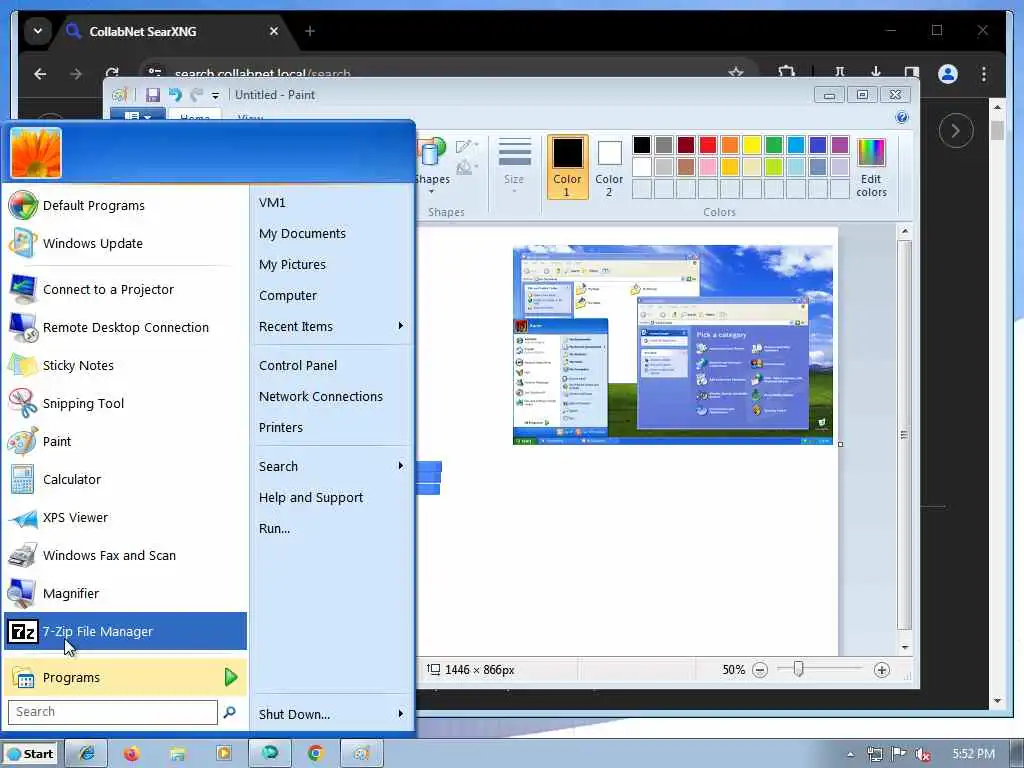Viewport: 1024px width, 768px height.
Task: Select Color 2 in Paint
Action: click(x=609, y=167)
